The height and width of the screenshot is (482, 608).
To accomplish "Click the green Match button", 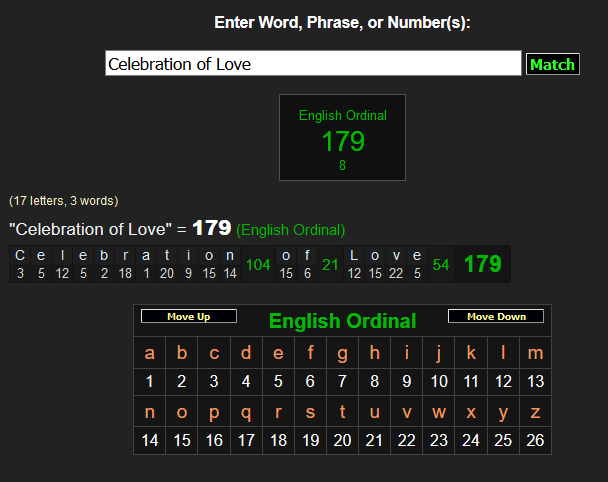I will point(552,64).
